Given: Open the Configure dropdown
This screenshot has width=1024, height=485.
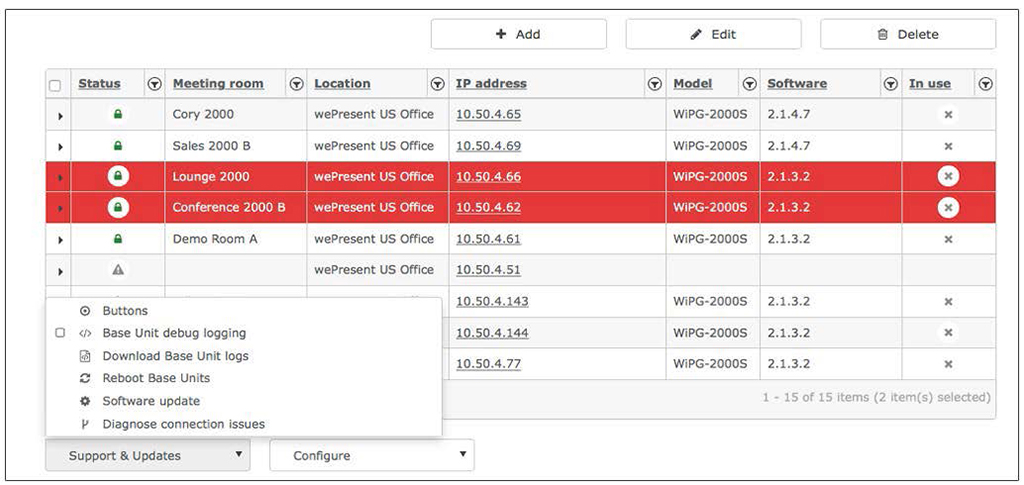Looking at the screenshot, I should [x=371, y=456].
